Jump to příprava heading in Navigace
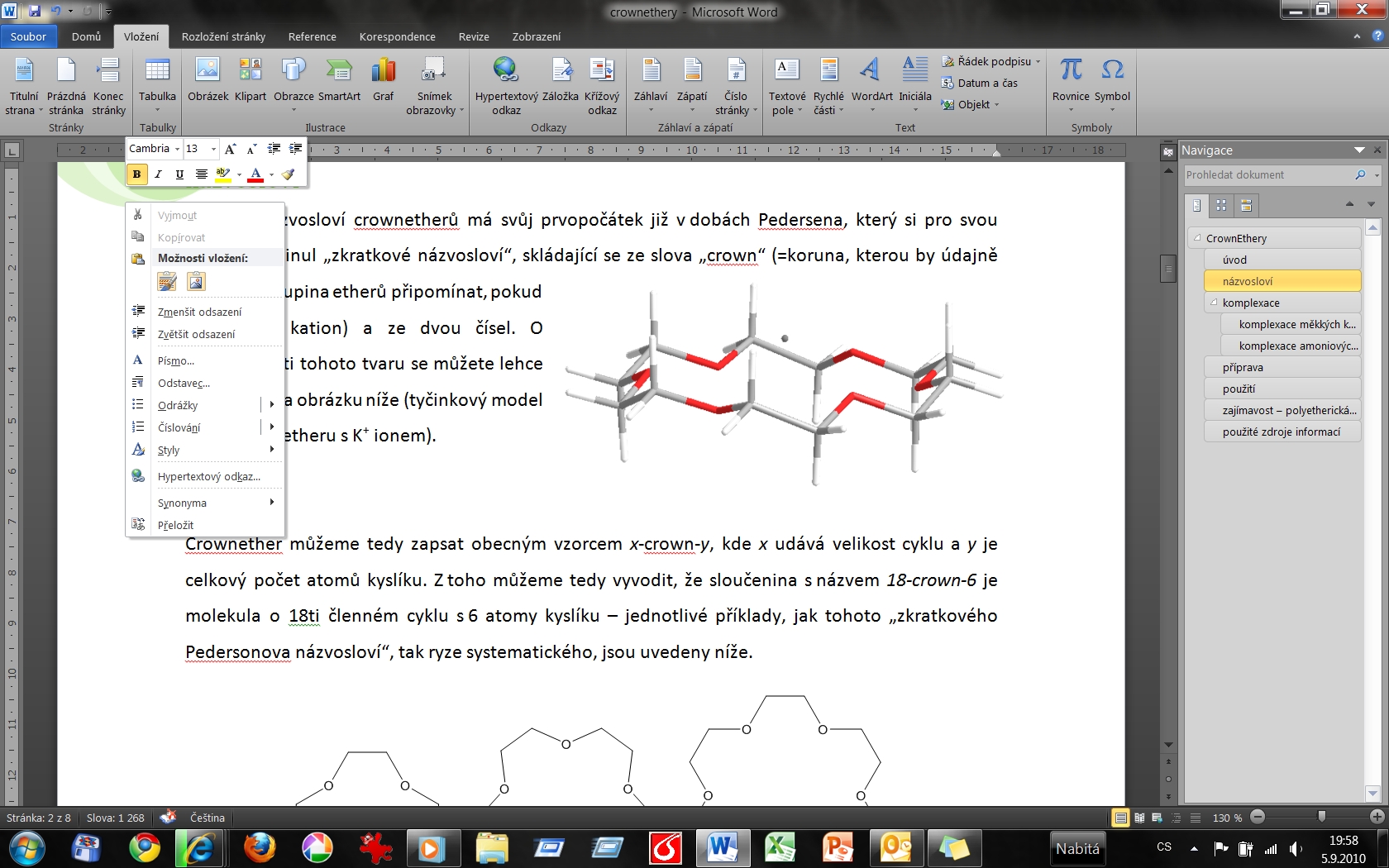1389x868 pixels. click(1282, 367)
